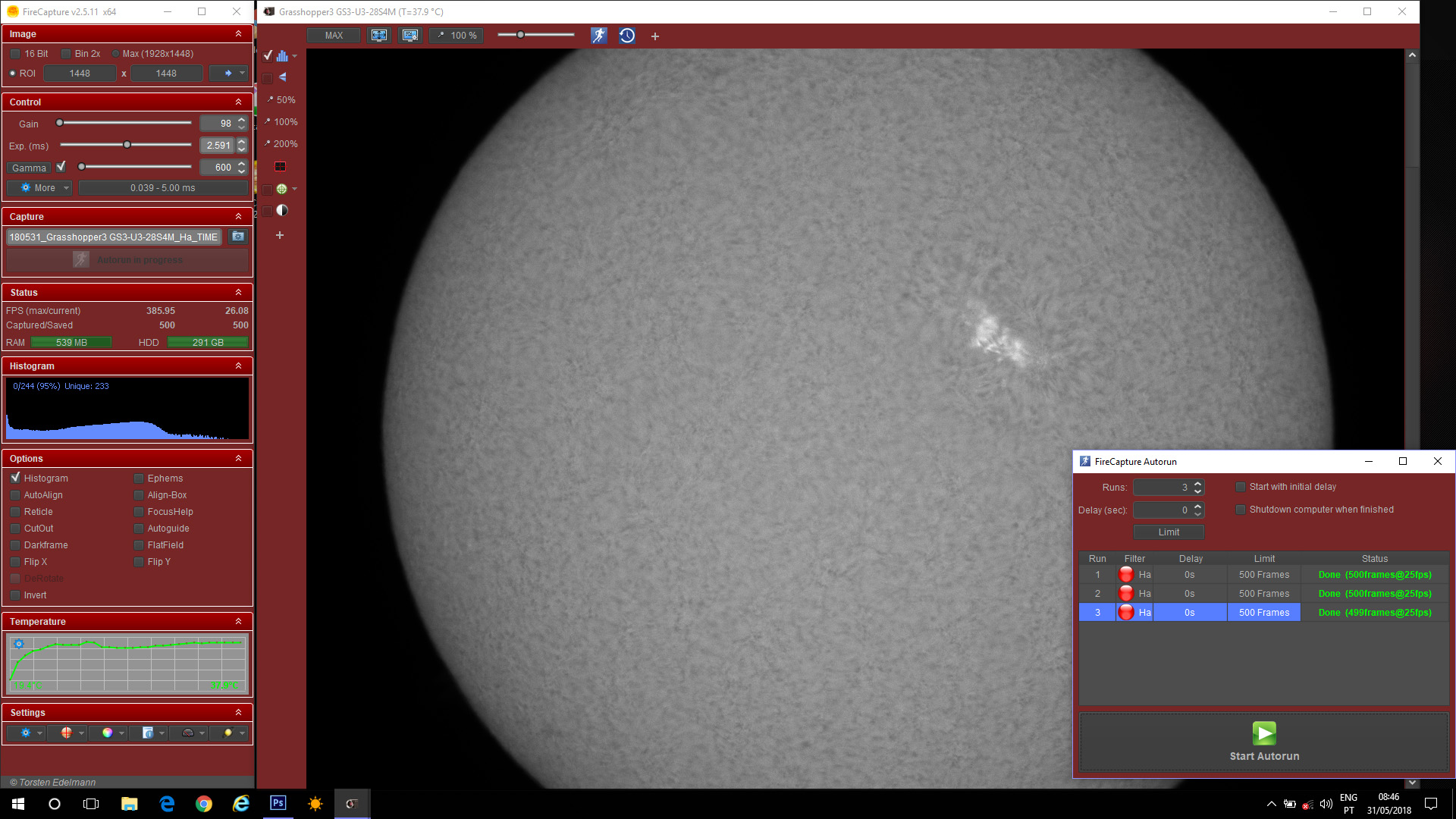The height and width of the screenshot is (819, 1456).
Task: Set the preview zoom to 50%
Action: [x=281, y=100]
